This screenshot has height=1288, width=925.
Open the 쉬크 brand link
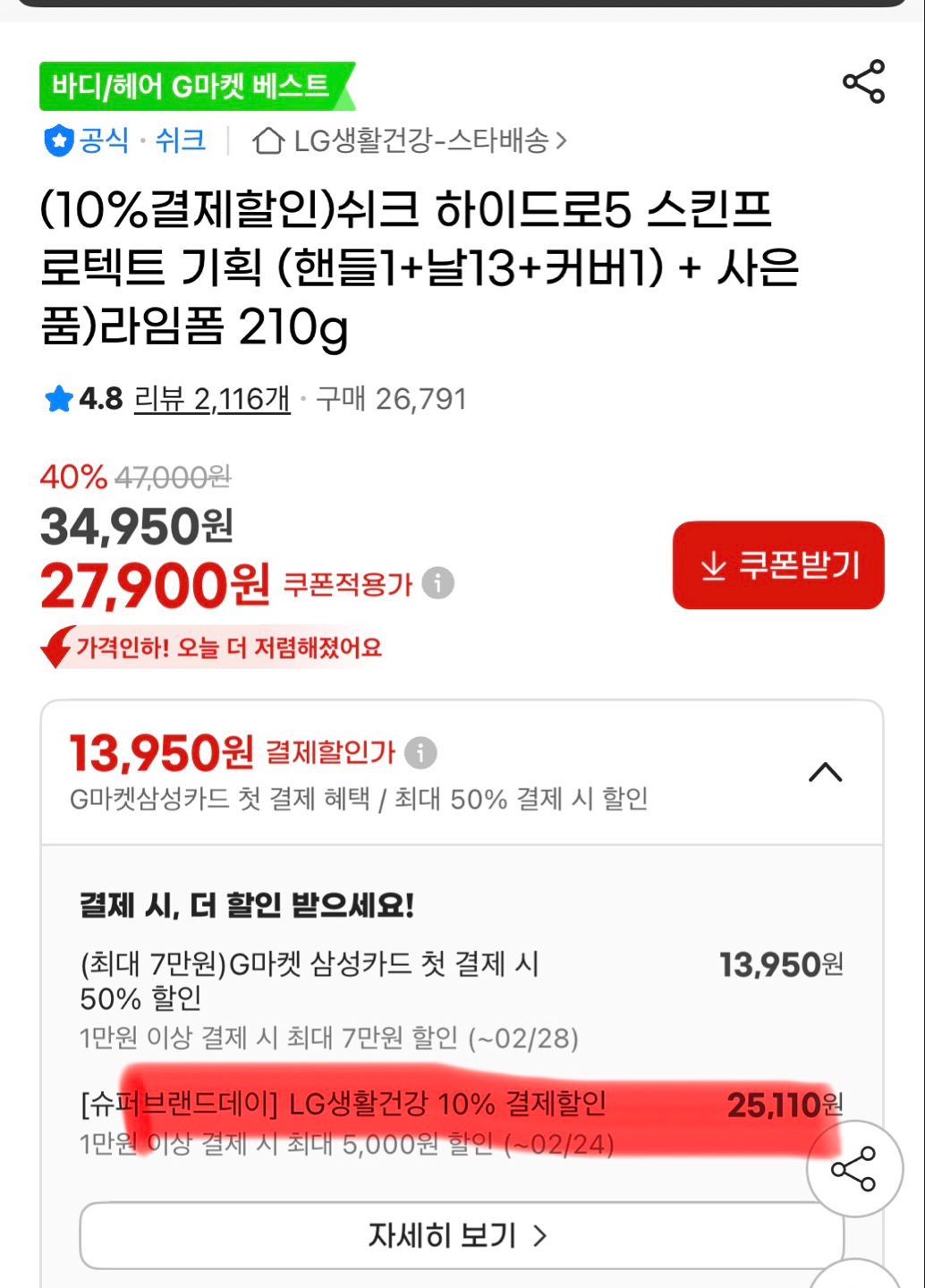pos(181,140)
